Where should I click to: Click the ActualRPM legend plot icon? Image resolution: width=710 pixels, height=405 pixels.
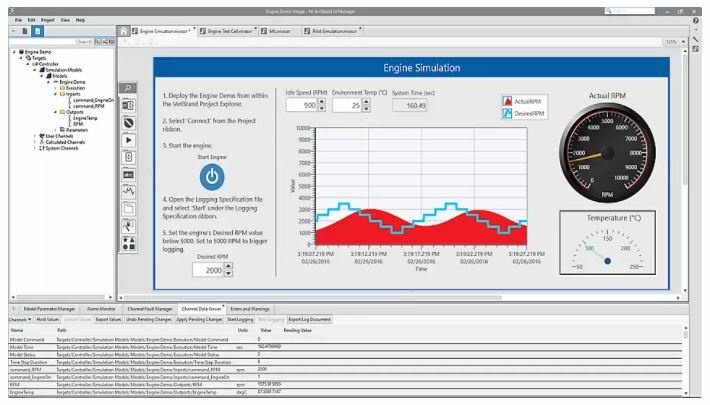508,101
